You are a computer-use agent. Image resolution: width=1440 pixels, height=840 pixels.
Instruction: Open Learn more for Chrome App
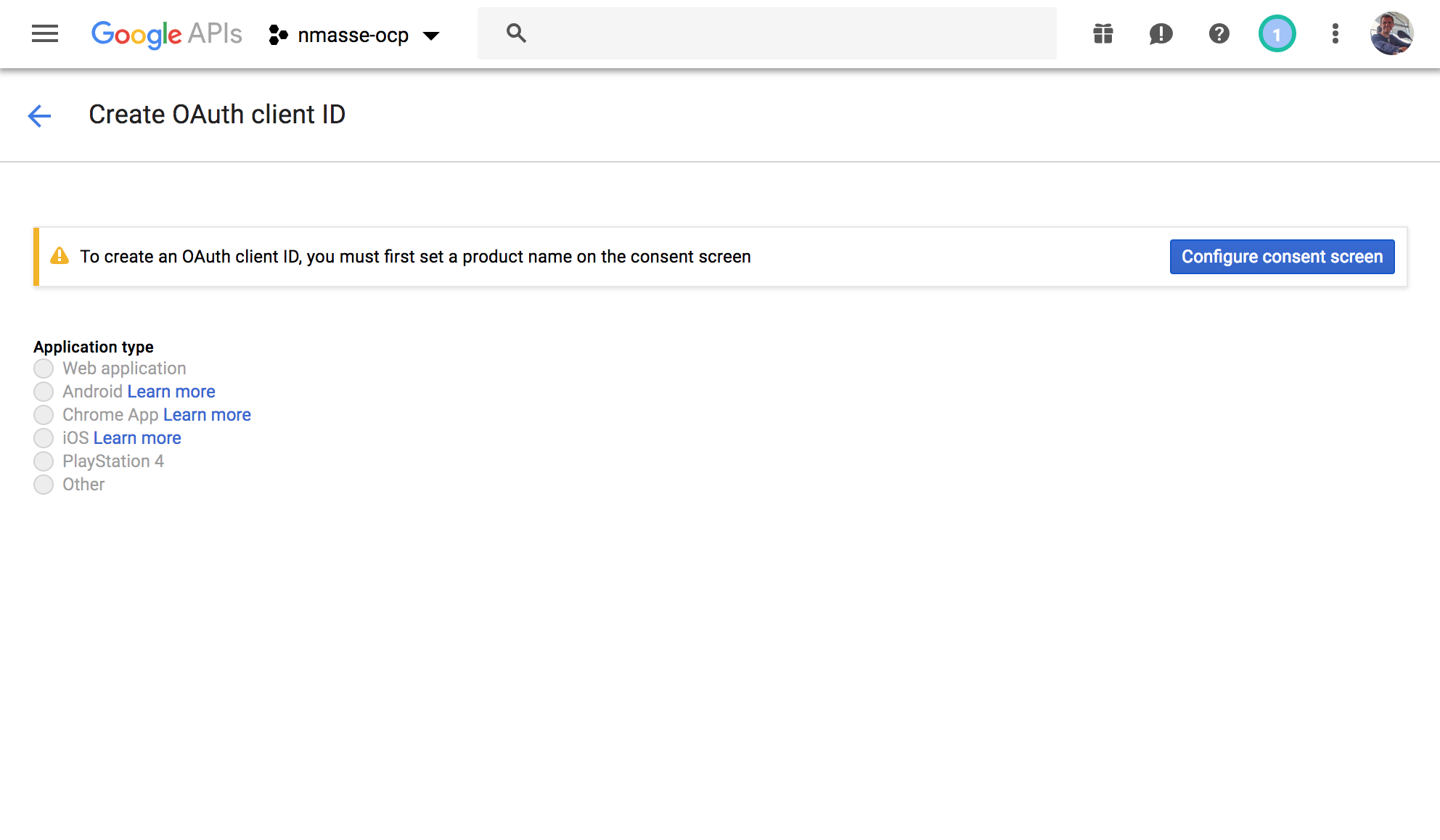tap(207, 414)
